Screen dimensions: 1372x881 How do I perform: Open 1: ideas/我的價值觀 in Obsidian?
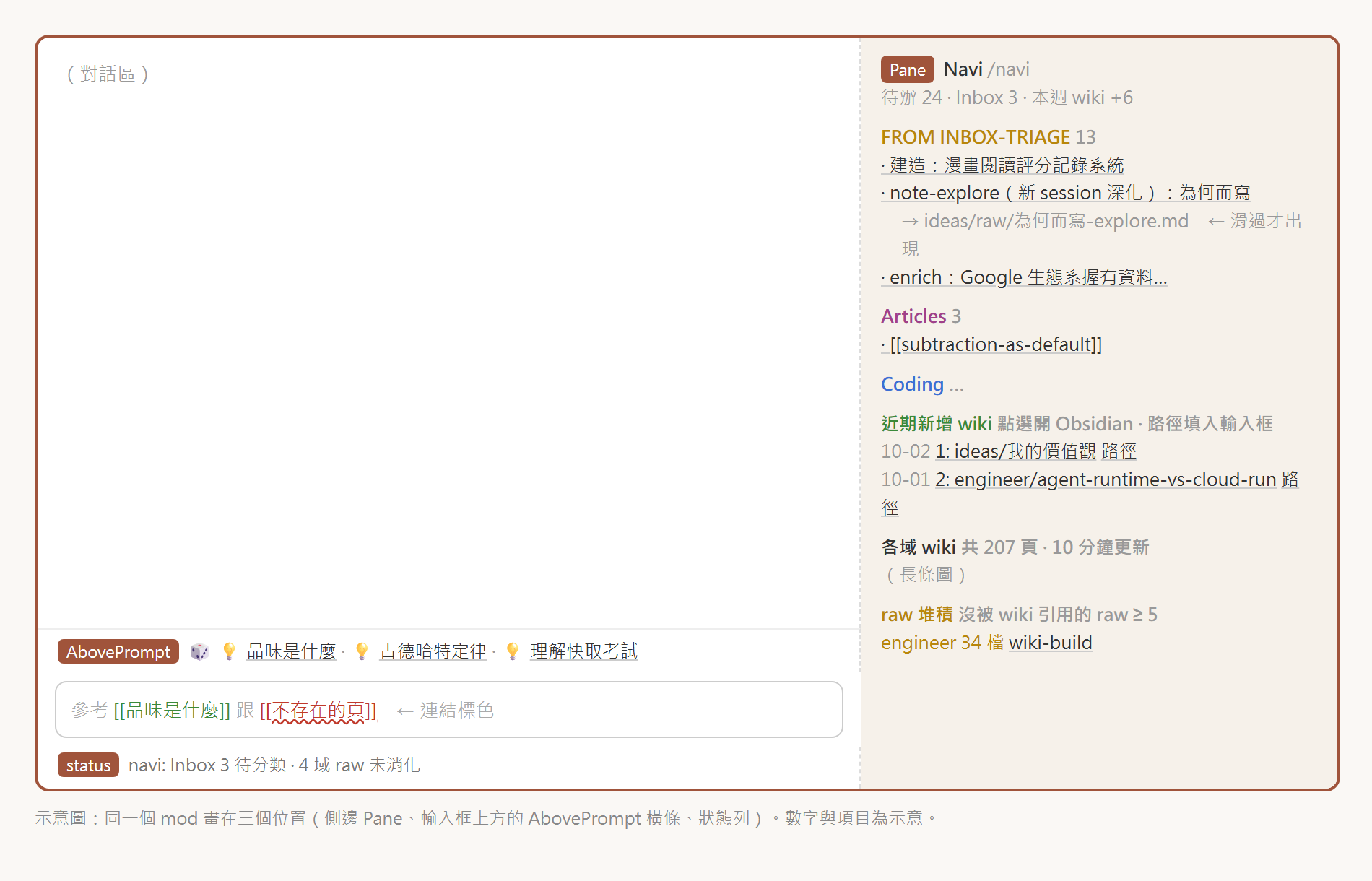tap(1015, 451)
